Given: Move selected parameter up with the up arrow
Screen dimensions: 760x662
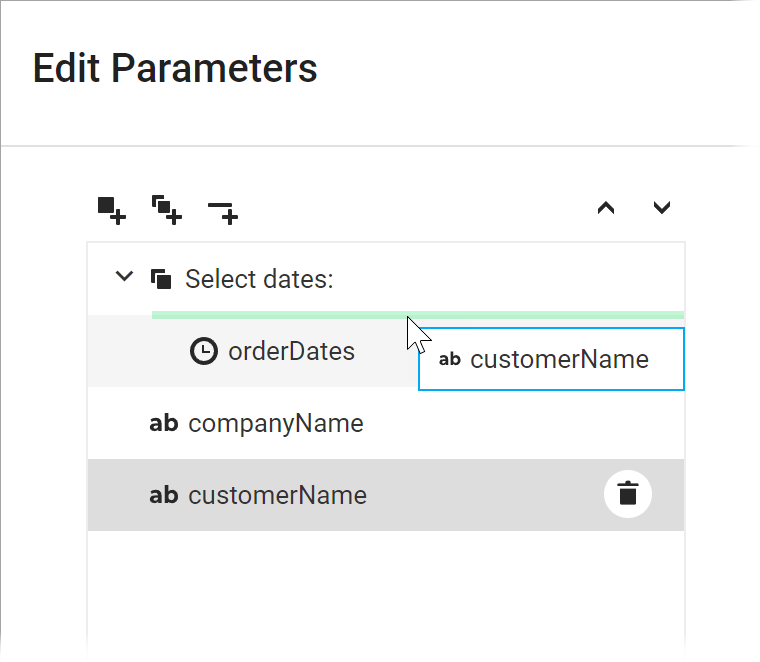Looking at the screenshot, I should click(x=606, y=208).
